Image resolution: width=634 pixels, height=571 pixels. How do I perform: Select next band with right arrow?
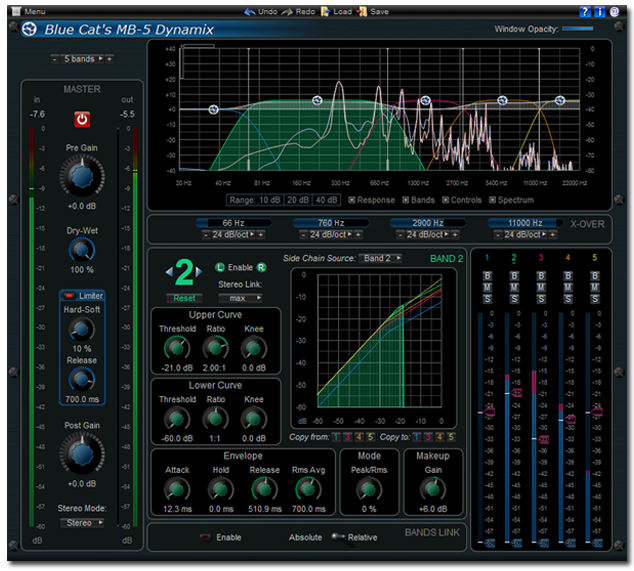pyautogui.click(x=199, y=272)
